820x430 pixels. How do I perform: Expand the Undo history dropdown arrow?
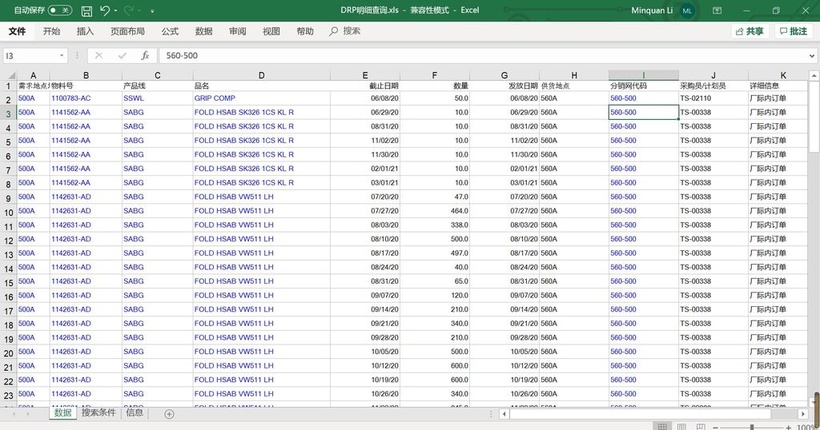[x=118, y=10]
